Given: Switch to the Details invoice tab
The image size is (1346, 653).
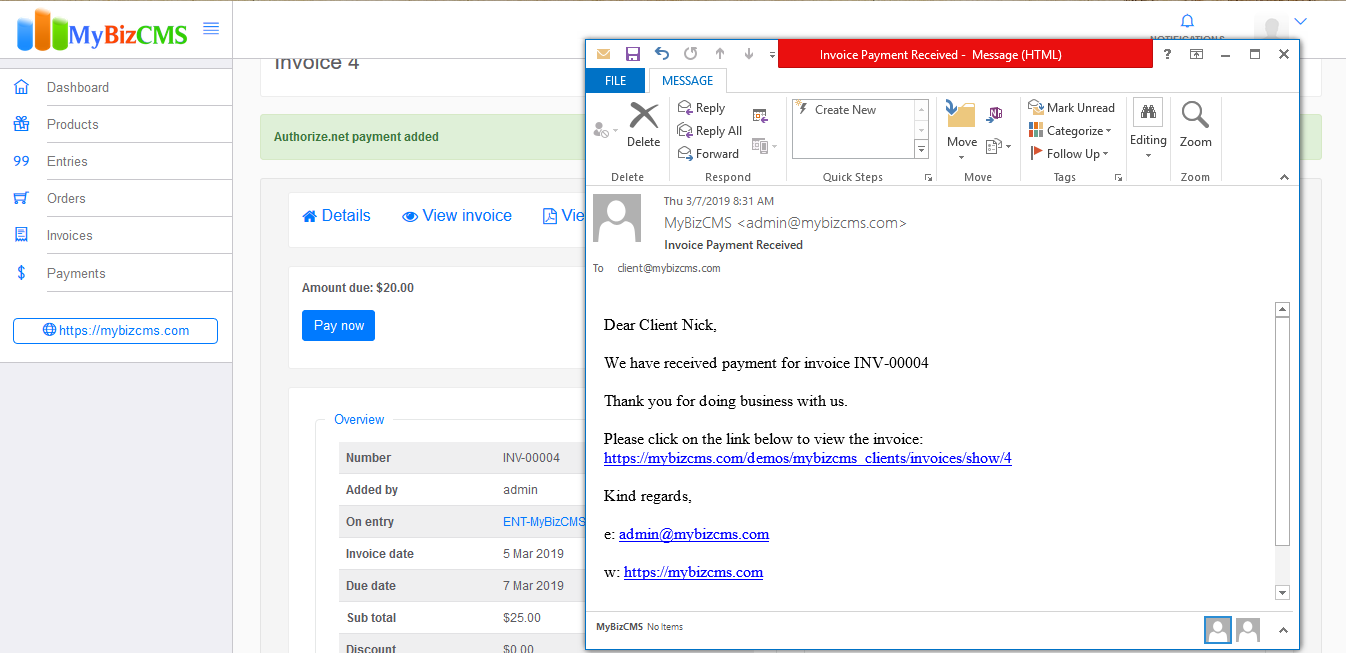Looking at the screenshot, I should click(336, 216).
